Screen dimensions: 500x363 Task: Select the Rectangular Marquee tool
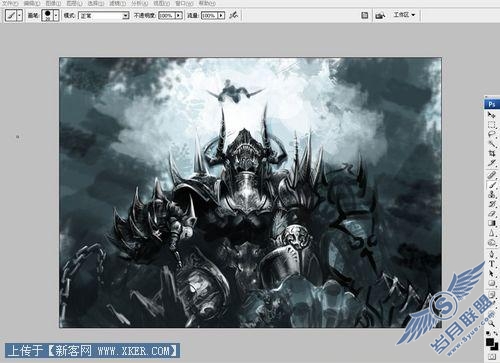pos(491,125)
